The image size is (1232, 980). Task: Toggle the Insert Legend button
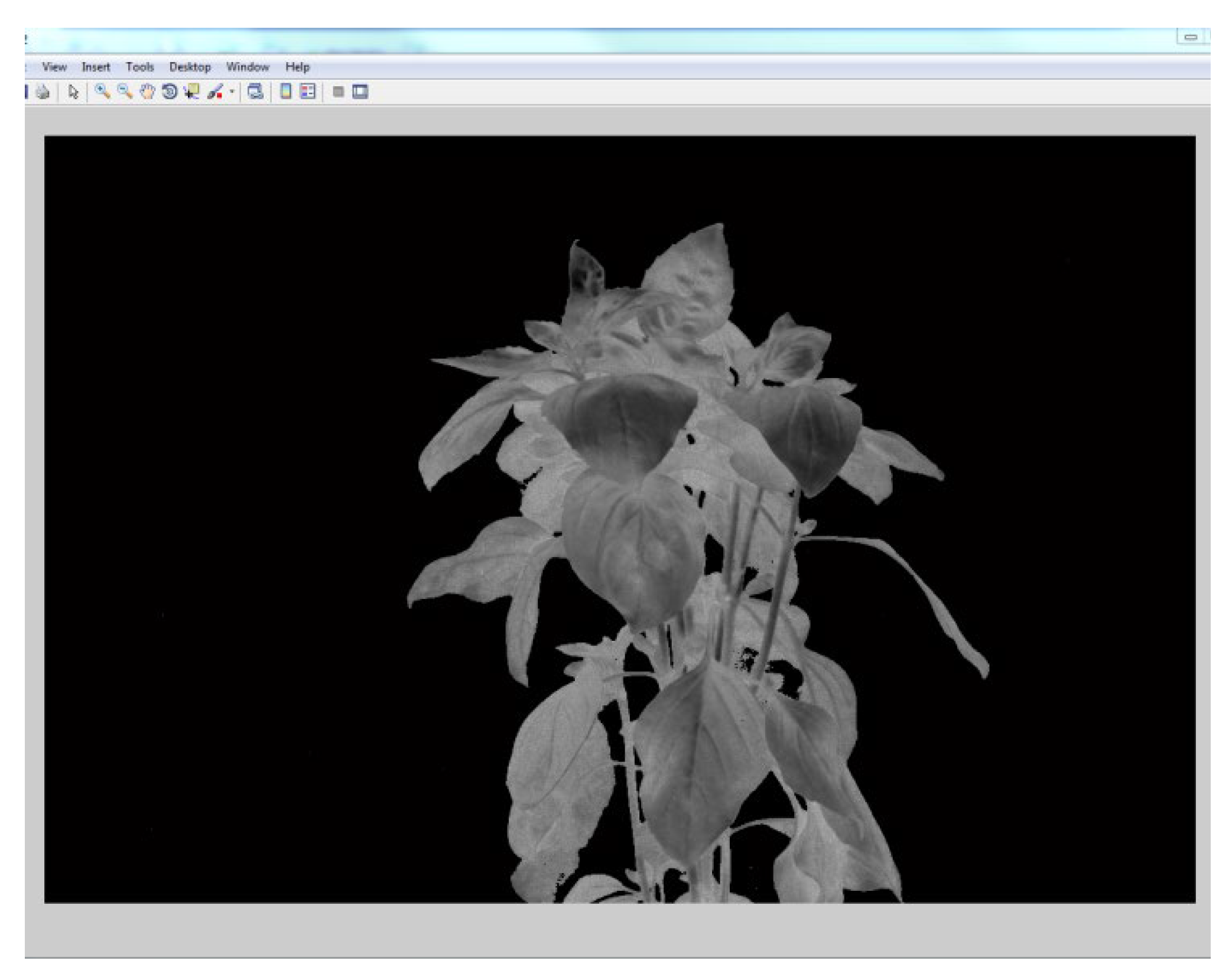pyautogui.click(x=308, y=92)
